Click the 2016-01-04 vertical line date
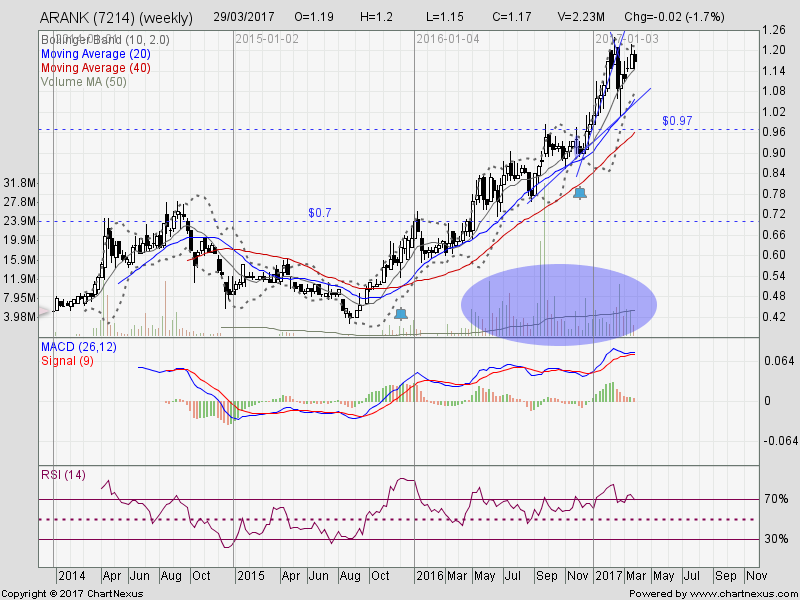Viewport: 800px width, 600px height. click(447, 39)
